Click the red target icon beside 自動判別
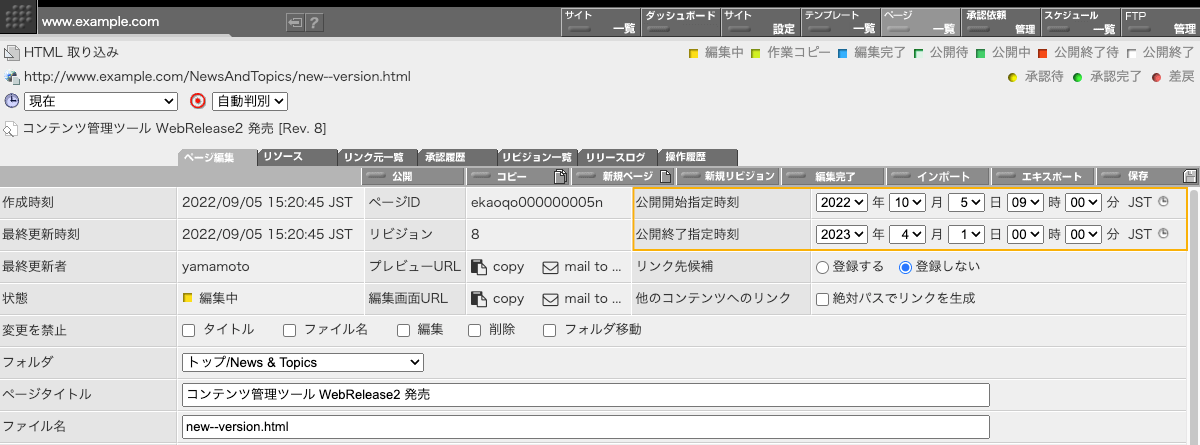This screenshot has height=445, width=1200. [x=198, y=101]
